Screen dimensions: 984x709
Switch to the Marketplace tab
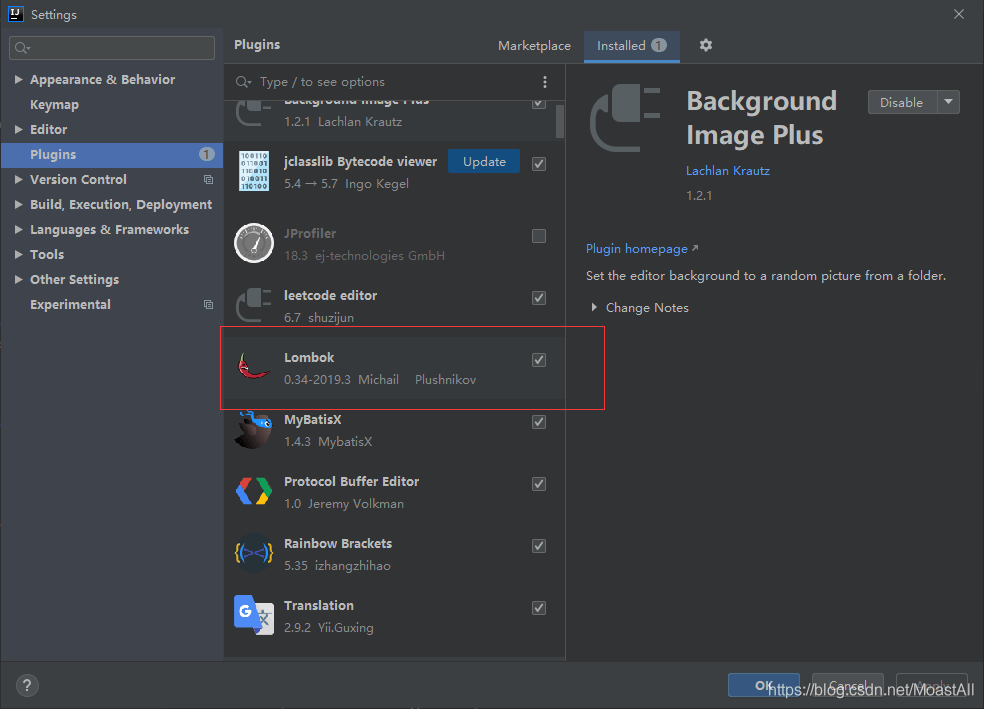[x=534, y=46]
